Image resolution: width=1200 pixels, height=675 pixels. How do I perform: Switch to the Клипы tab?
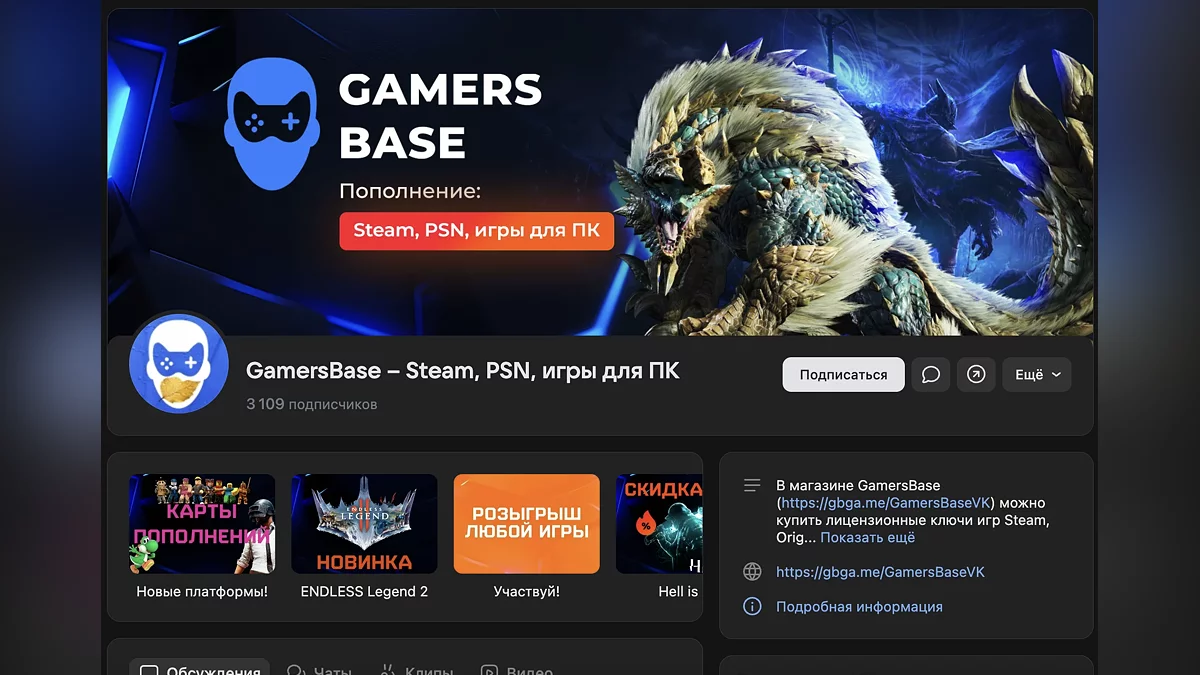pos(417,668)
